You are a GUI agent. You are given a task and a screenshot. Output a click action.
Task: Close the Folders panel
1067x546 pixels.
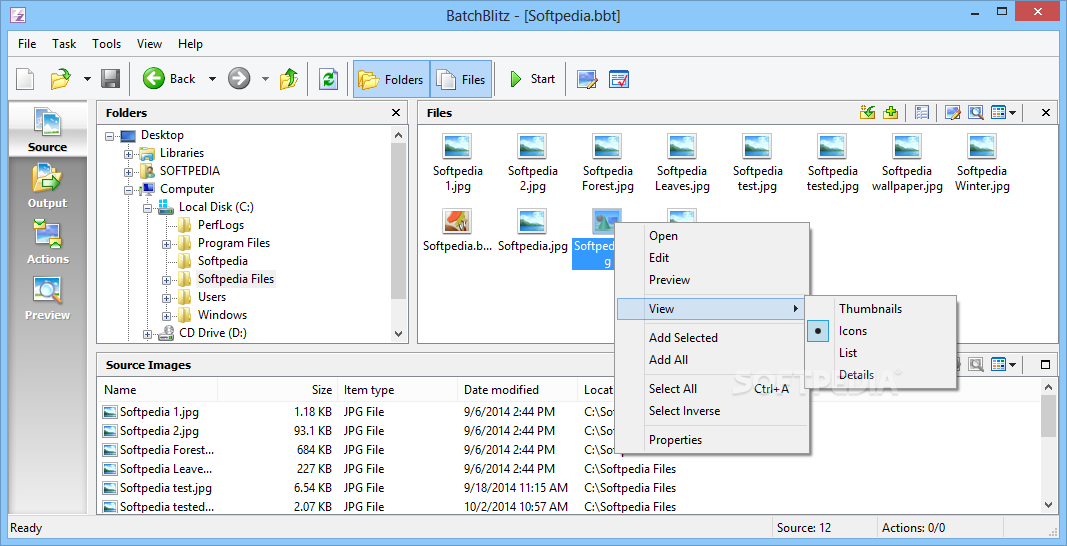pyautogui.click(x=396, y=113)
